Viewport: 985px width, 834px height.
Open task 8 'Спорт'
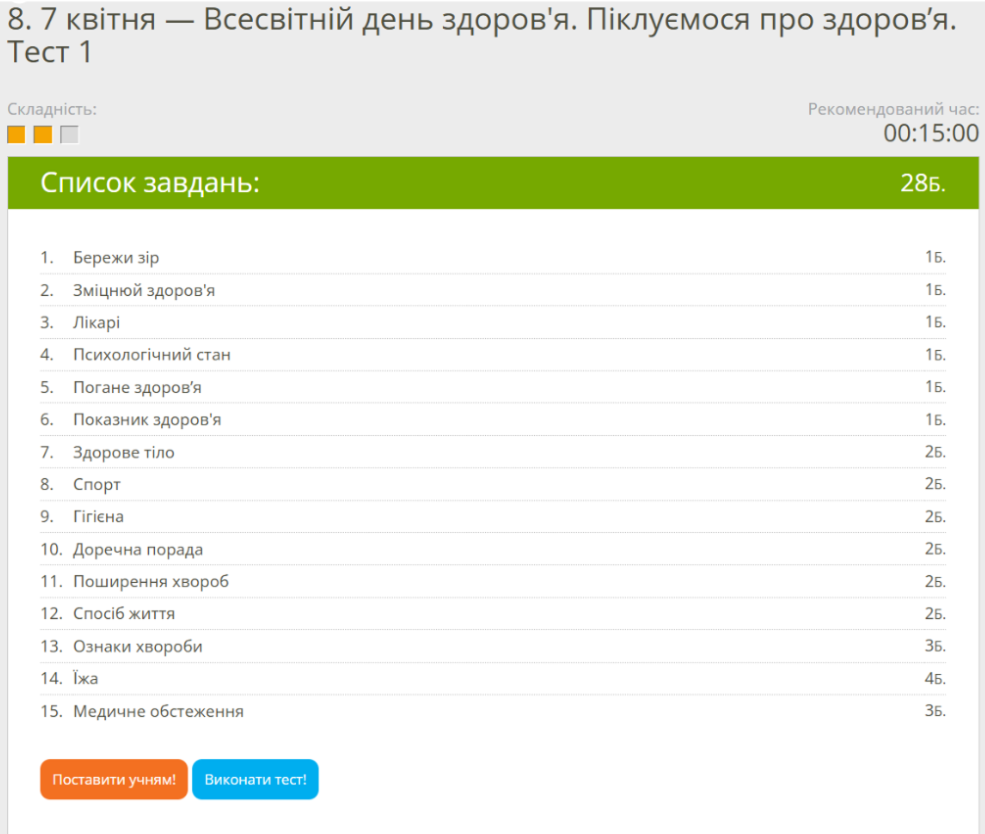tap(97, 485)
